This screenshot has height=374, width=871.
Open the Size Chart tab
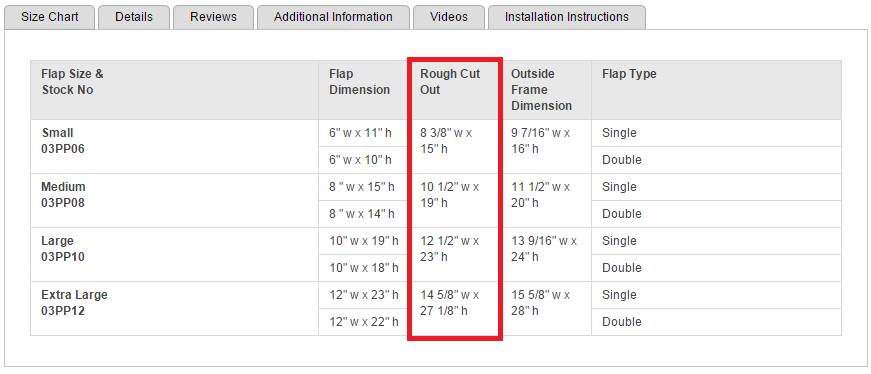(x=49, y=17)
